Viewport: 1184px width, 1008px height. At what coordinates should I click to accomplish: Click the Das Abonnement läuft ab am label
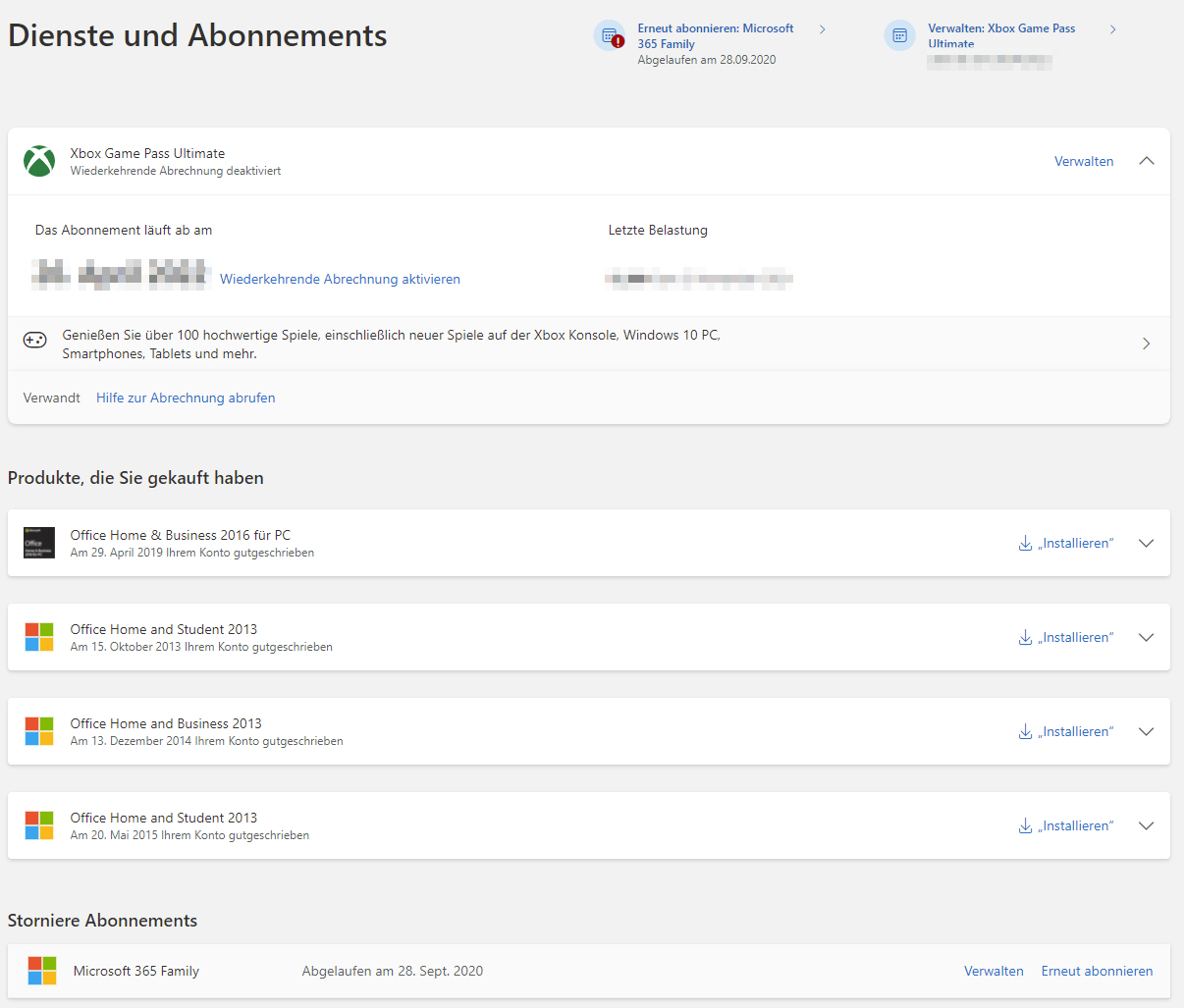[x=124, y=230]
